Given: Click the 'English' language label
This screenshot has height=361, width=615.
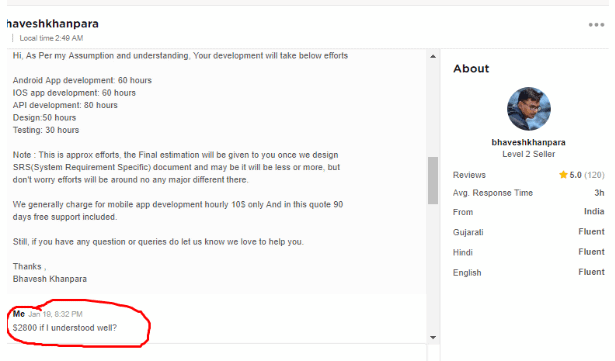Looking at the screenshot, I should pyautogui.click(x=467, y=273).
